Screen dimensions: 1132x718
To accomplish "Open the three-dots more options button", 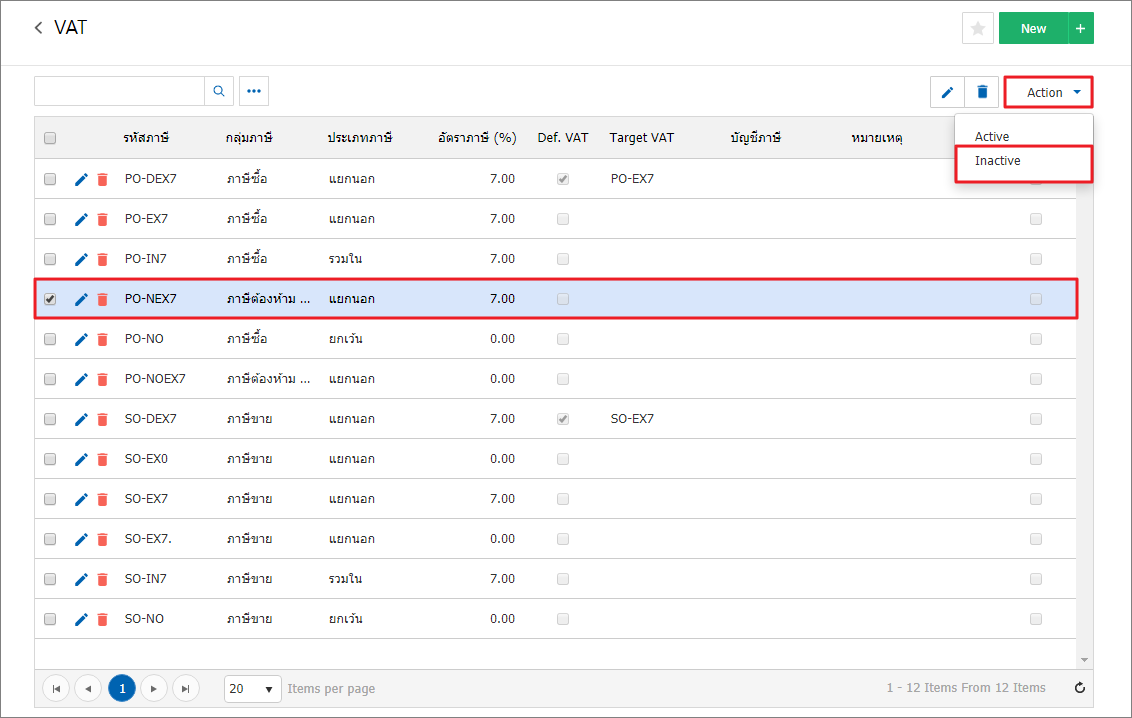I will [254, 91].
